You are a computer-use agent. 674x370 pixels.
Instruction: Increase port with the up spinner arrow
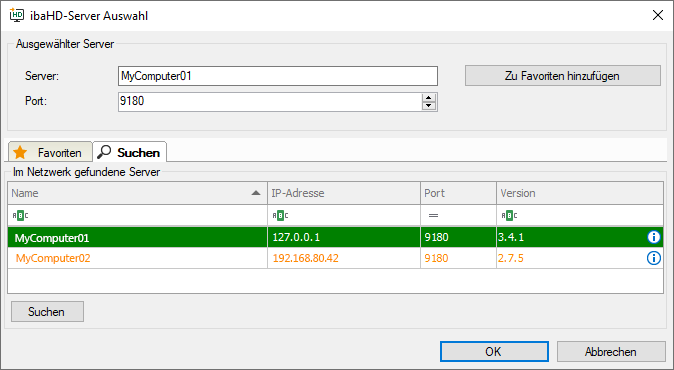[x=429, y=98]
